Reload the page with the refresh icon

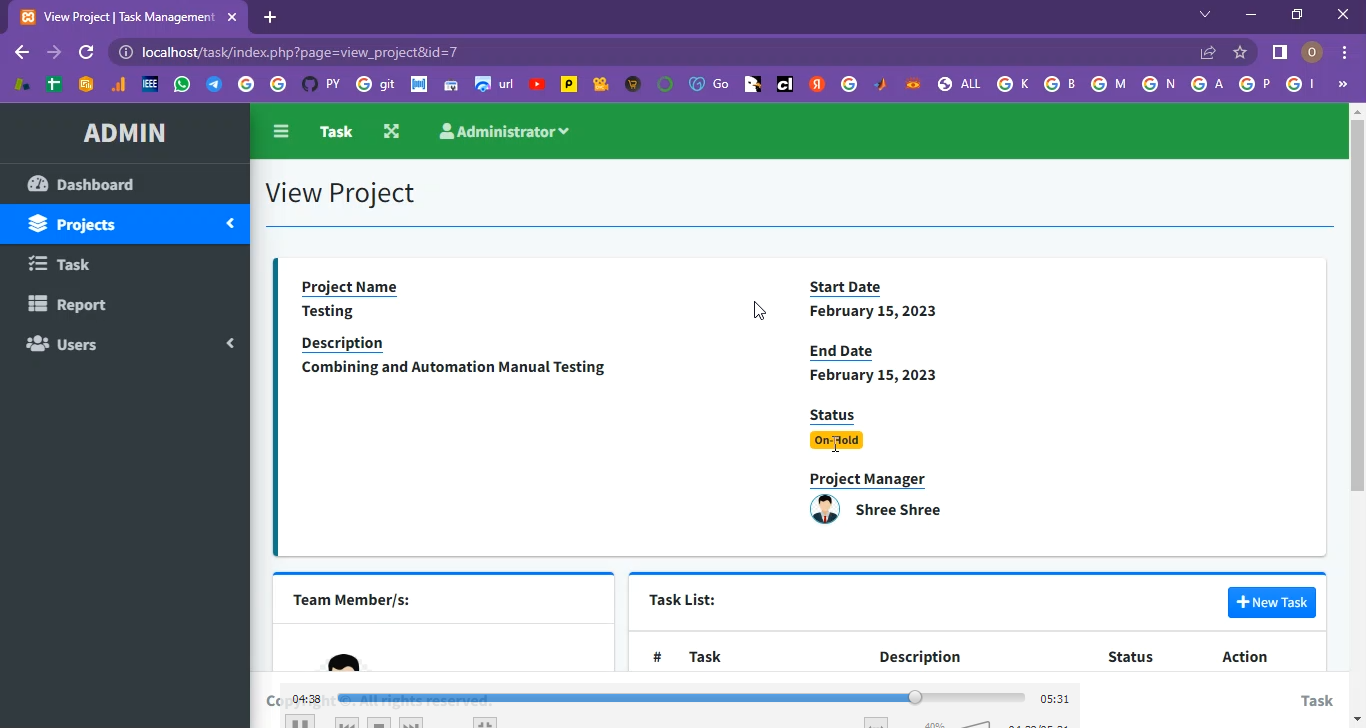[86, 52]
